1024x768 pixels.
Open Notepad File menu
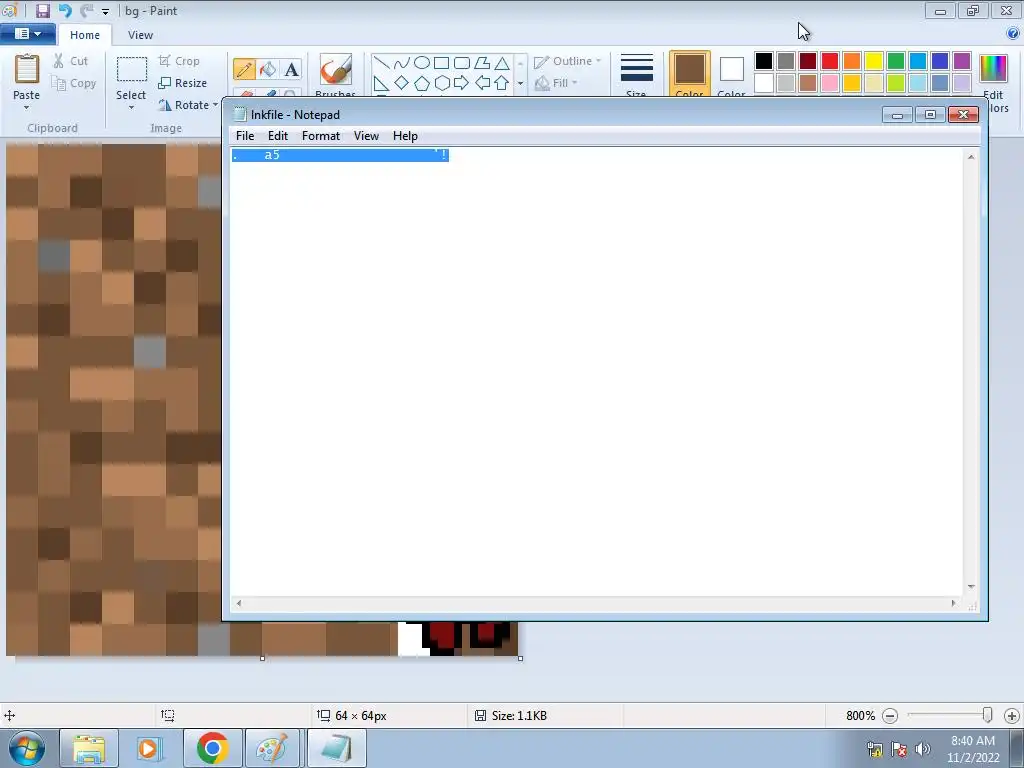pyautogui.click(x=245, y=136)
